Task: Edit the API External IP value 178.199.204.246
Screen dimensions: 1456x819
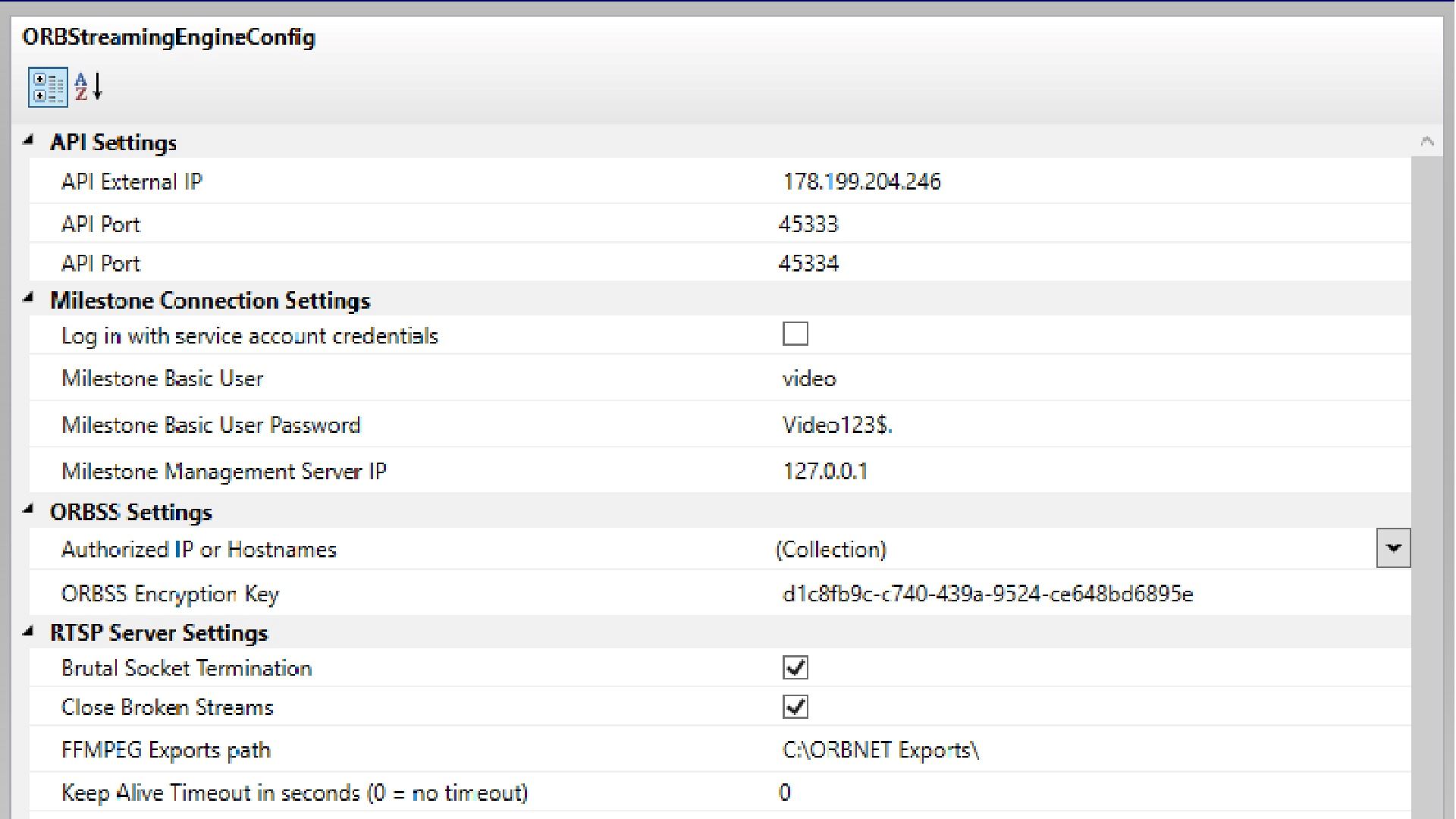Action: (x=861, y=182)
